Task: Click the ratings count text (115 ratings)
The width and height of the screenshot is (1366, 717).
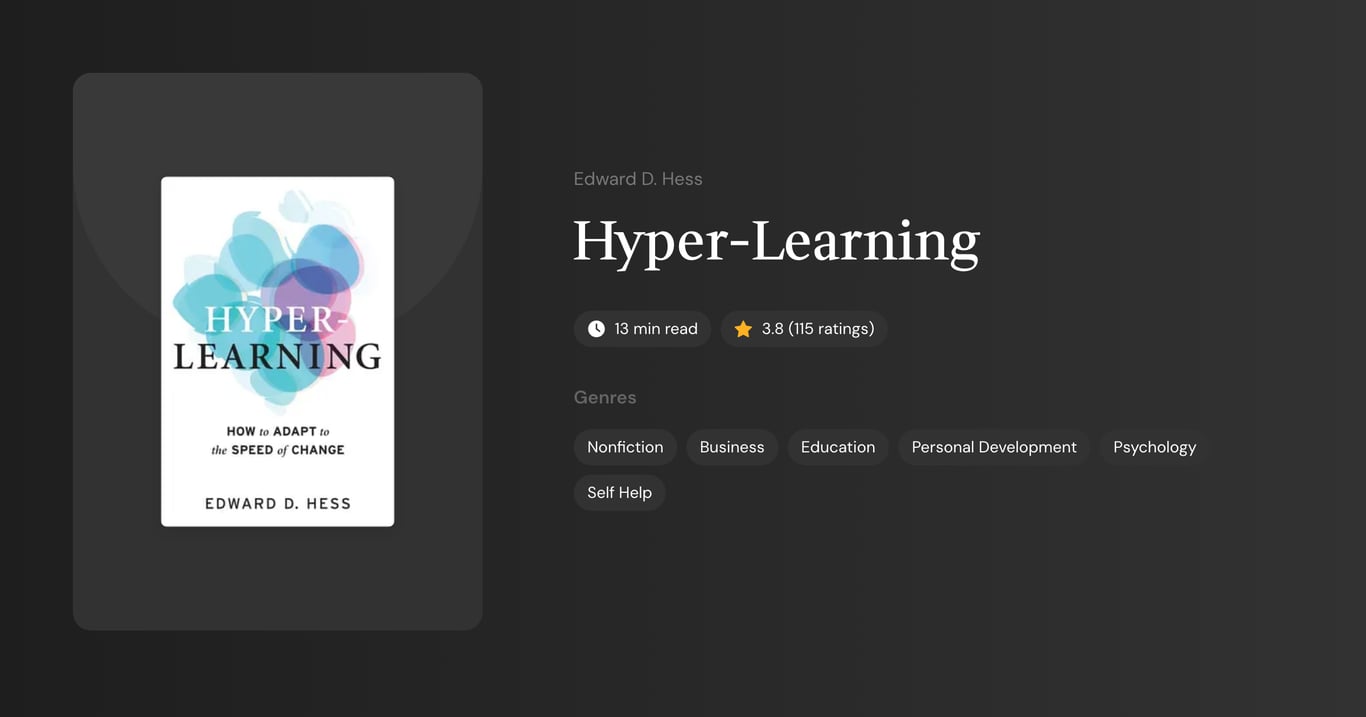Action: [830, 328]
